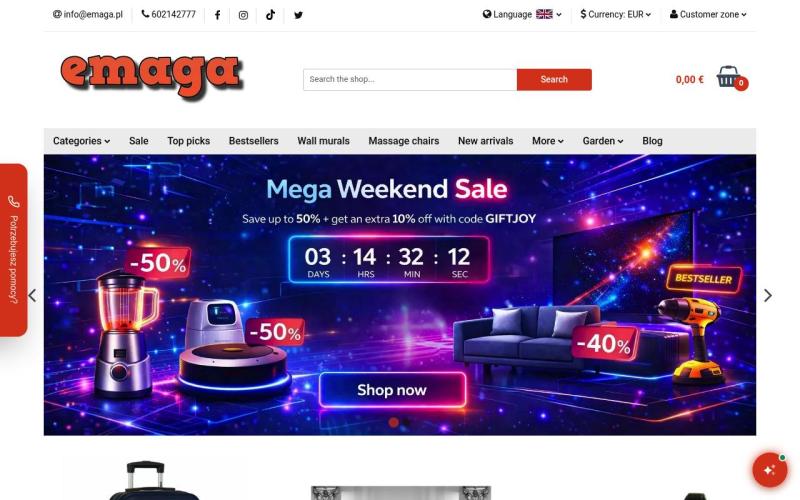
Task: Expand the Language dropdown
Action: click(x=522, y=14)
